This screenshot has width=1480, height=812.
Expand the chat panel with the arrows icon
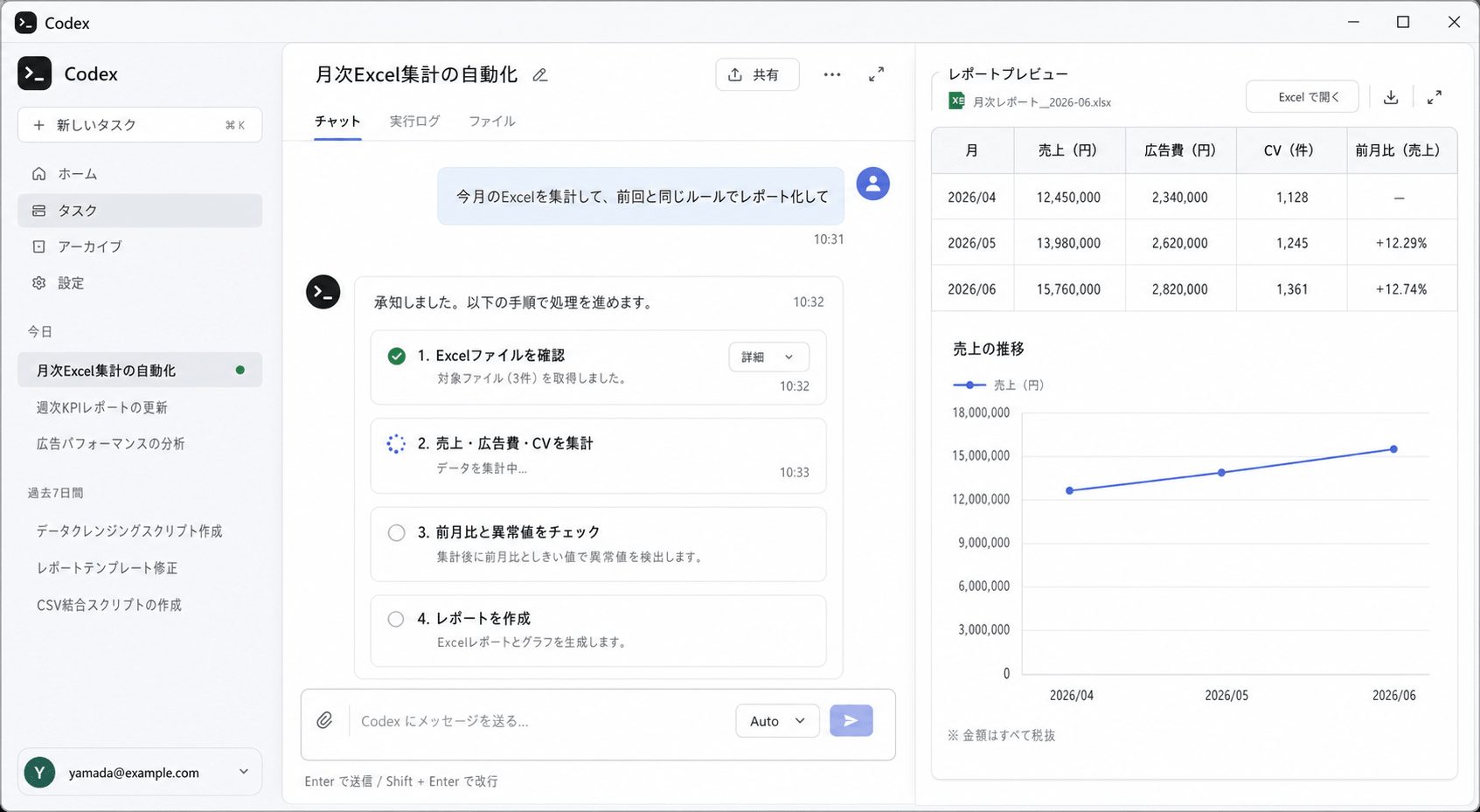(x=876, y=75)
